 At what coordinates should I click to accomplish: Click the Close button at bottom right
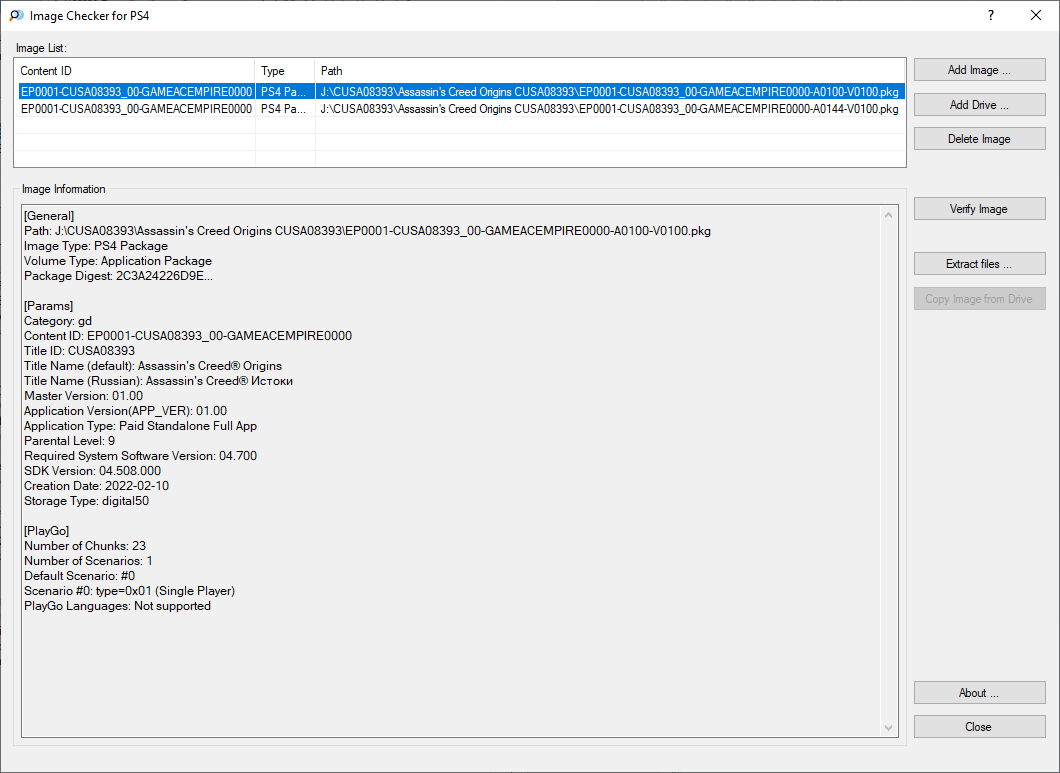[979, 727]
